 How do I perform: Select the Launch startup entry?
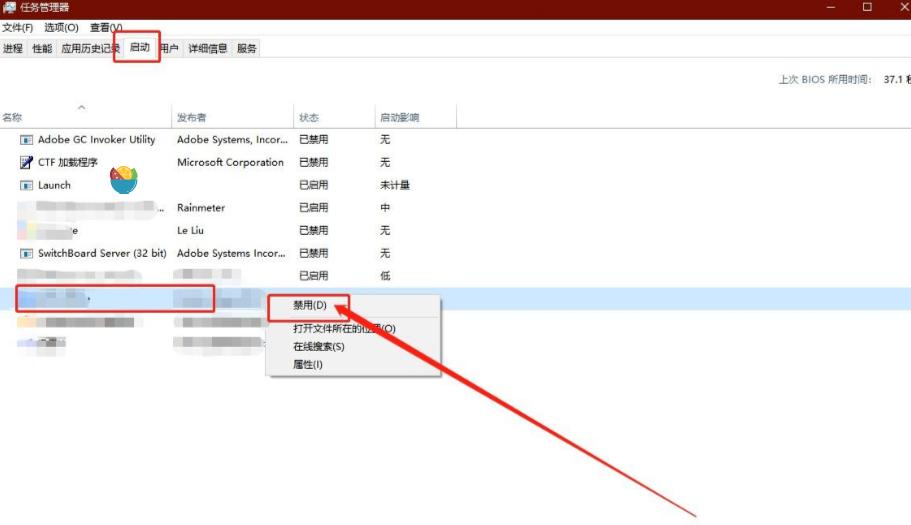(228, 185)
